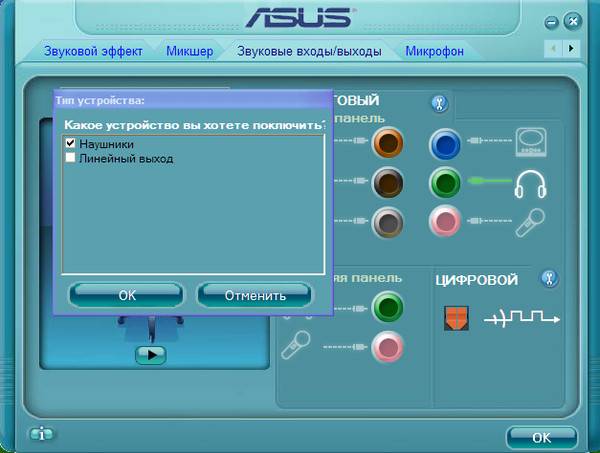Click the black rear speaker jack
Image resolution: width=600 pixels, height=453 pixels.
[x=388, y=183]
